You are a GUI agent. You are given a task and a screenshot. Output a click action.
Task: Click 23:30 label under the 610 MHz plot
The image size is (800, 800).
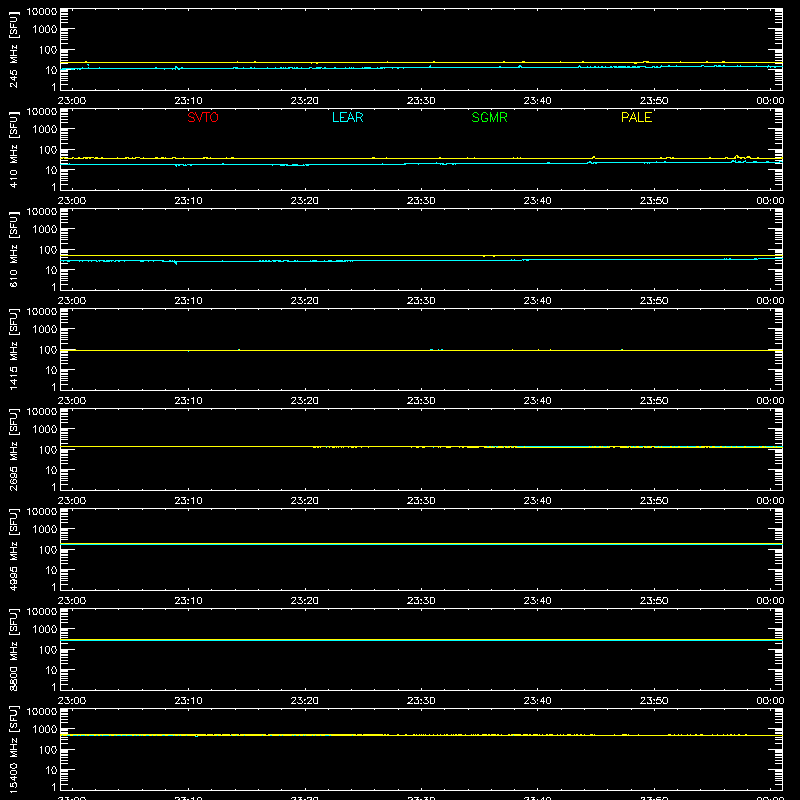[421, 301]
